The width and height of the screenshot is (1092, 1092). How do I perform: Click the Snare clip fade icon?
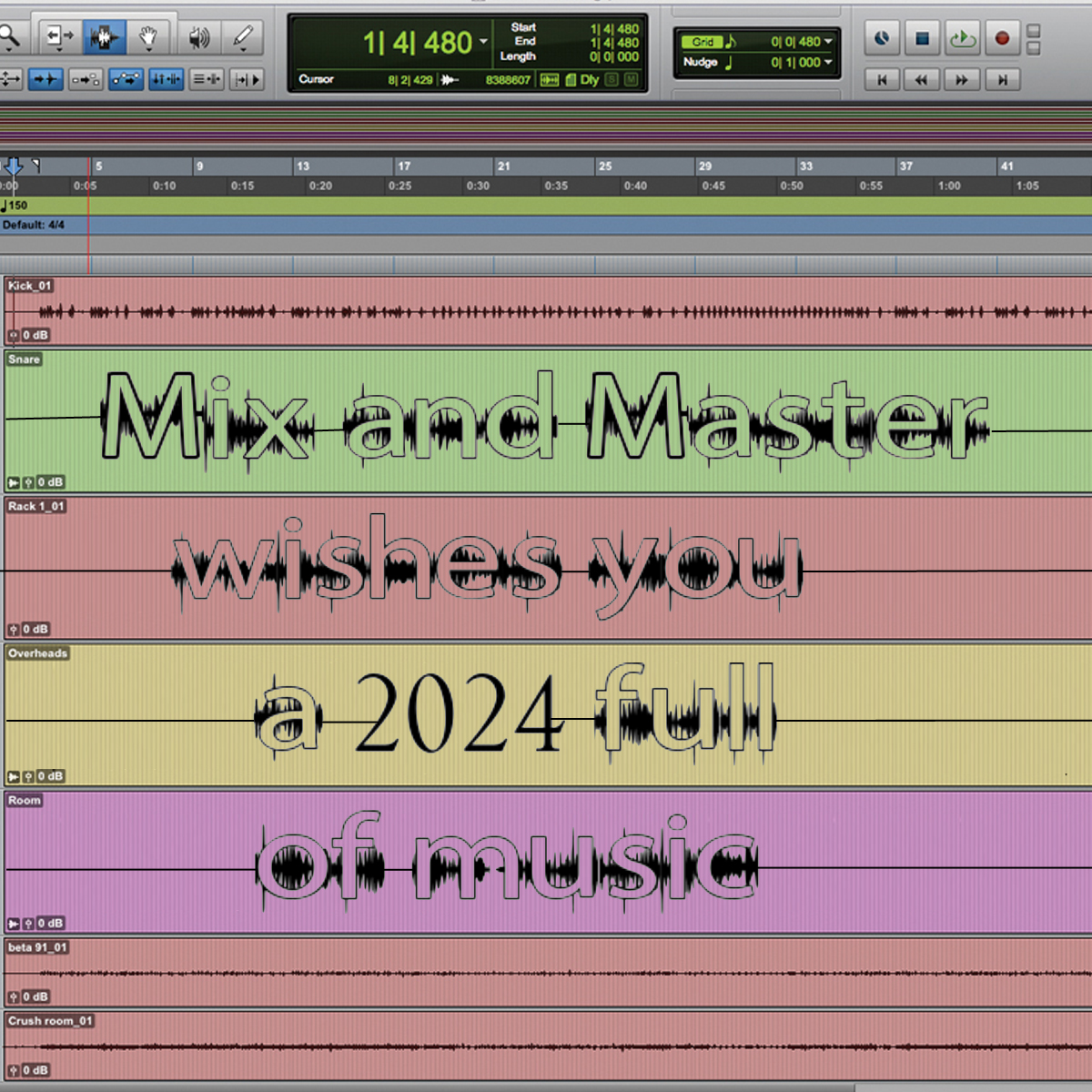pos(14,482)
